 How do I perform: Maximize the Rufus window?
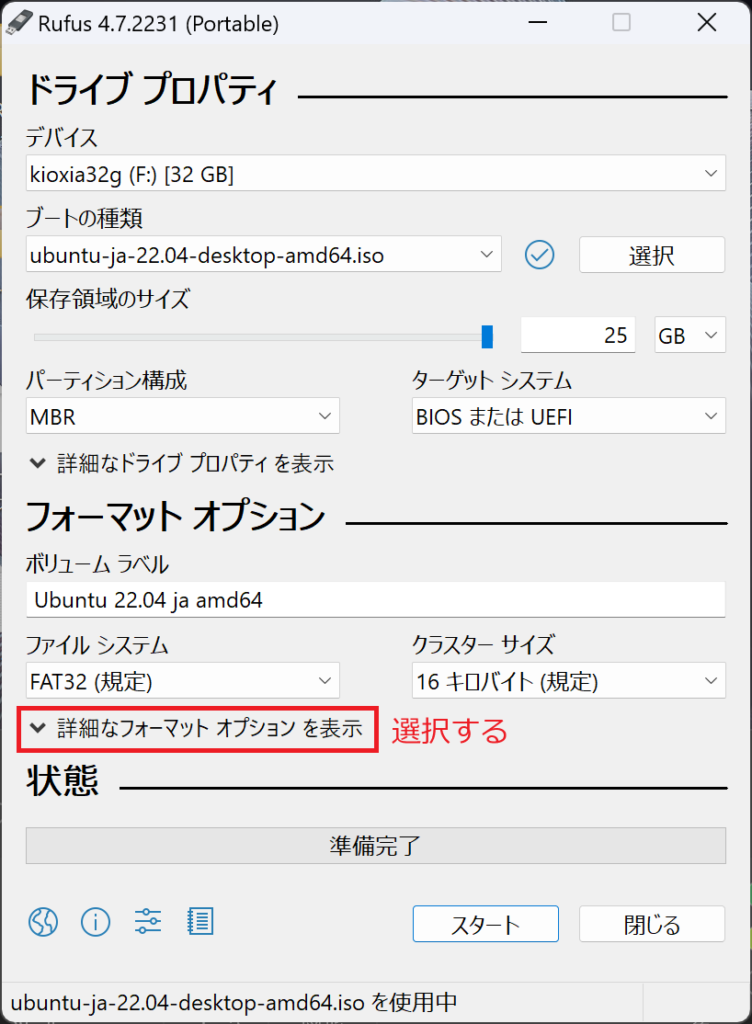click(621, 23)
